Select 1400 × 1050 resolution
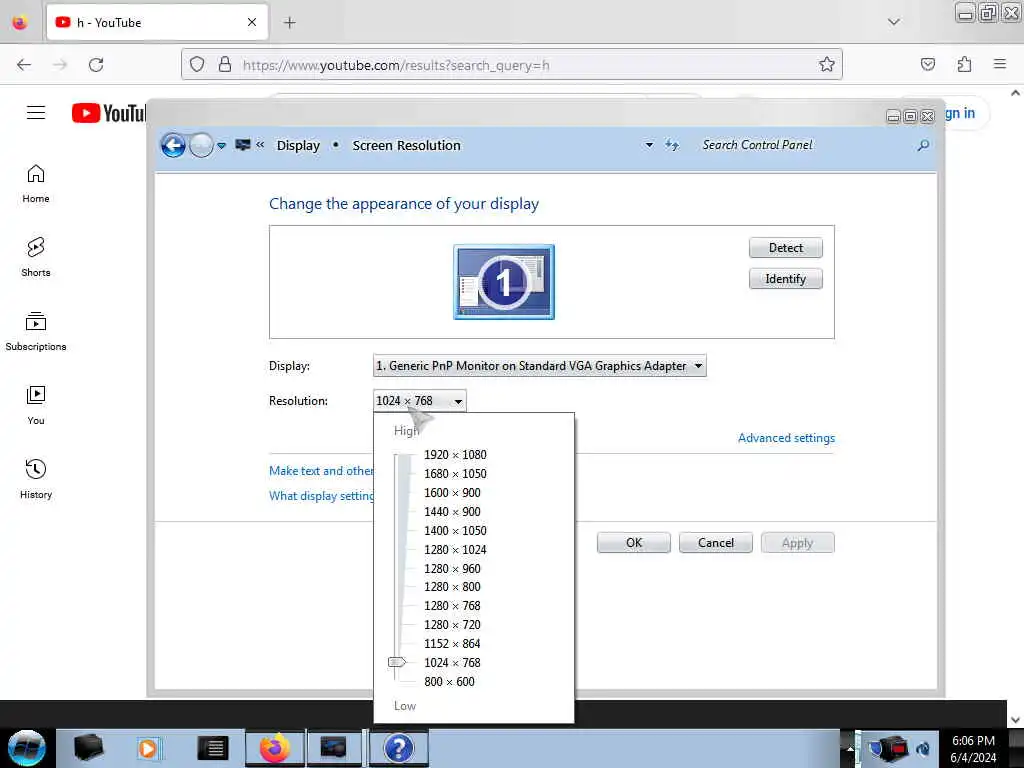This screenshot has width=1024, height=768. [x=455, y=530]
